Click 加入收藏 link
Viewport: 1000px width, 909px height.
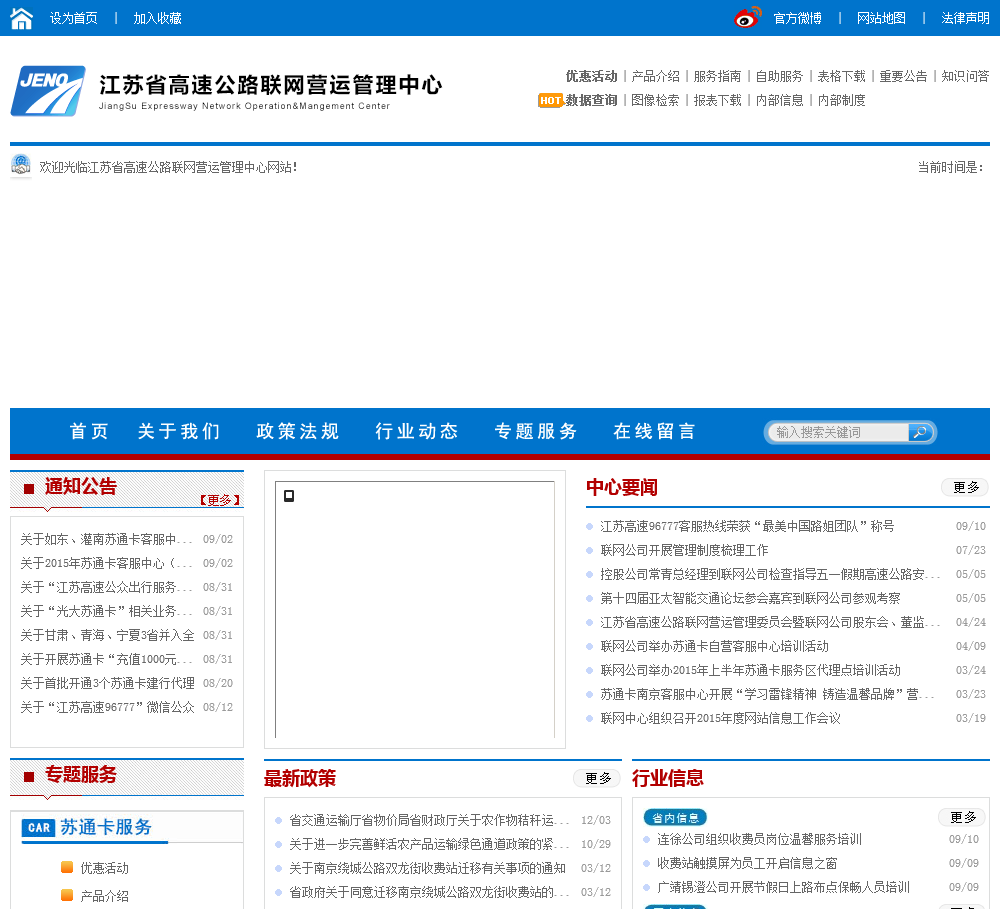click(158, 18)
